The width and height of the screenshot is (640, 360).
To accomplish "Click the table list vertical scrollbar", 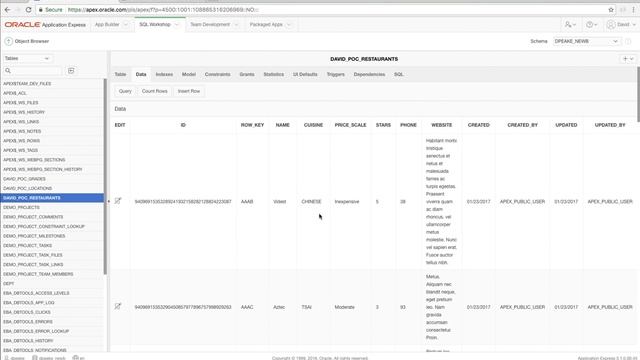I will 105,176.
